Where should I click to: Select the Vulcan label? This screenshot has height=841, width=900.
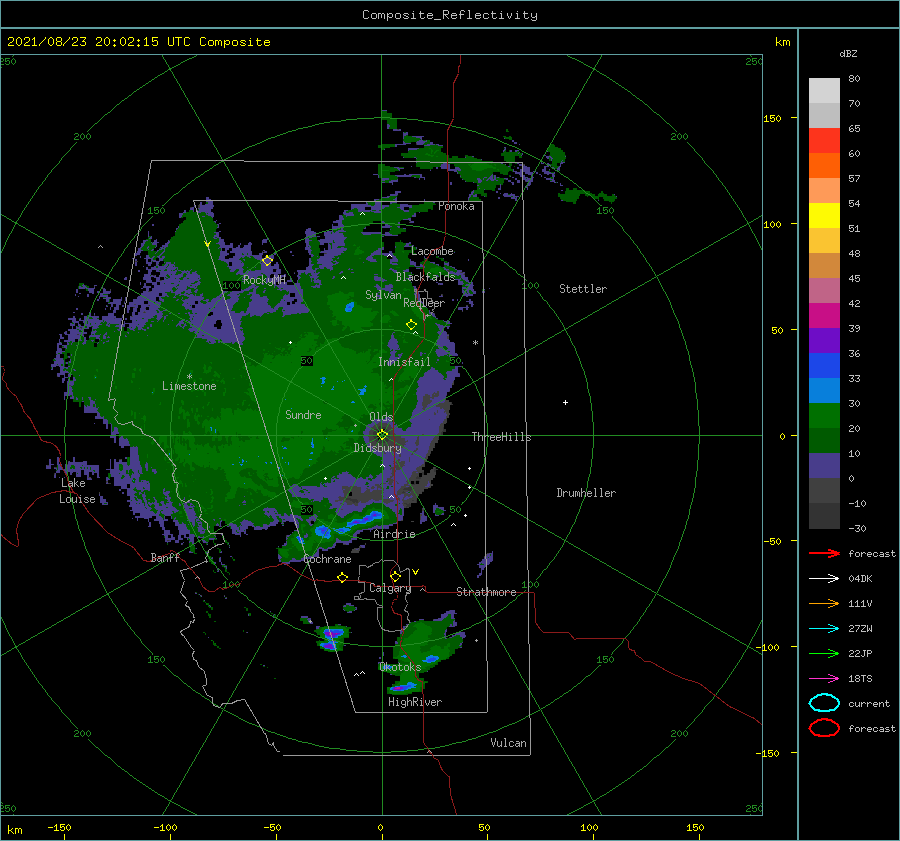(x=509, y=742)
